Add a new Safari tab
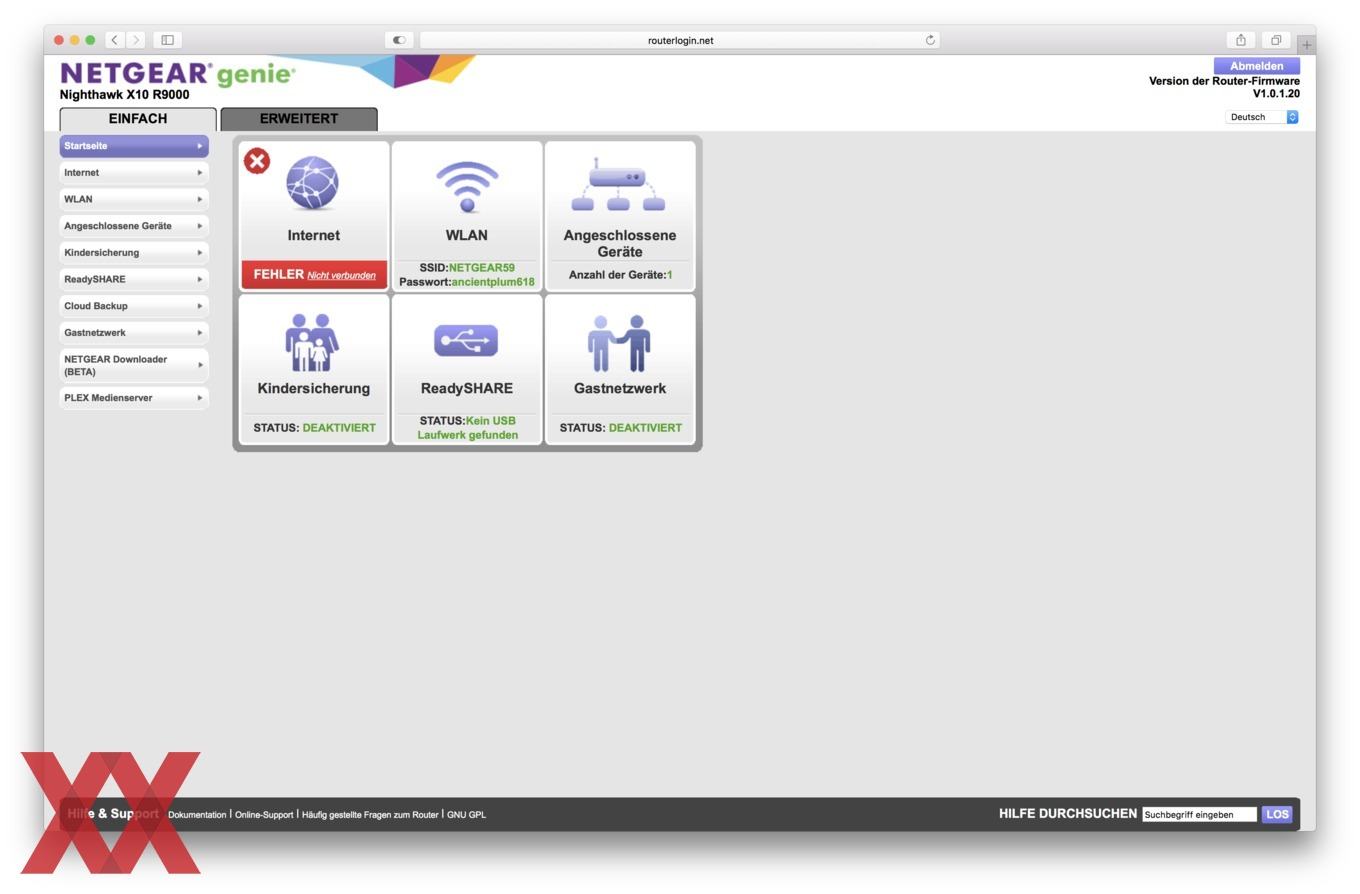Screen dimensions: 1360x894 (x=1306, y=44)
